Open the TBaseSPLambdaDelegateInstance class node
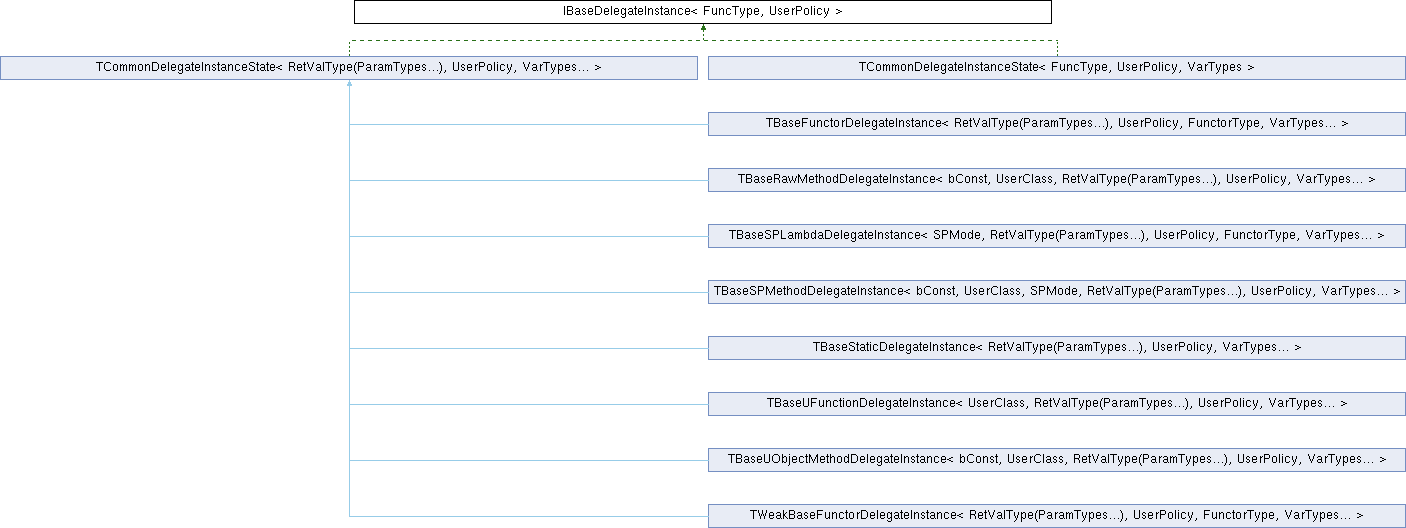The image size is (1406, 528). 1056,236
